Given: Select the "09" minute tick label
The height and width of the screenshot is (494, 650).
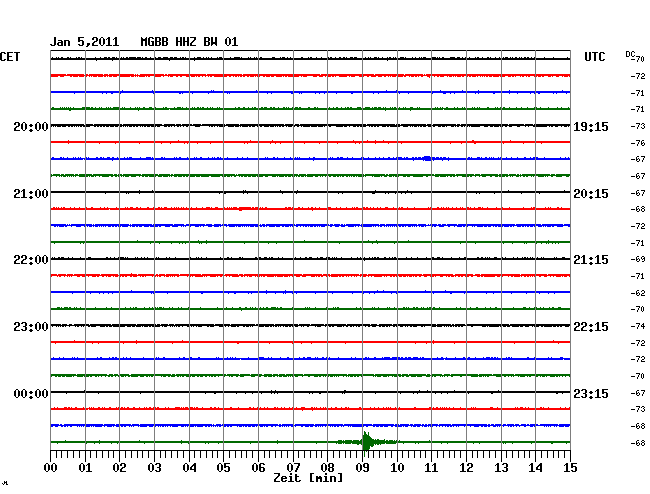Looking at the screenshot, I should [362, 467].
